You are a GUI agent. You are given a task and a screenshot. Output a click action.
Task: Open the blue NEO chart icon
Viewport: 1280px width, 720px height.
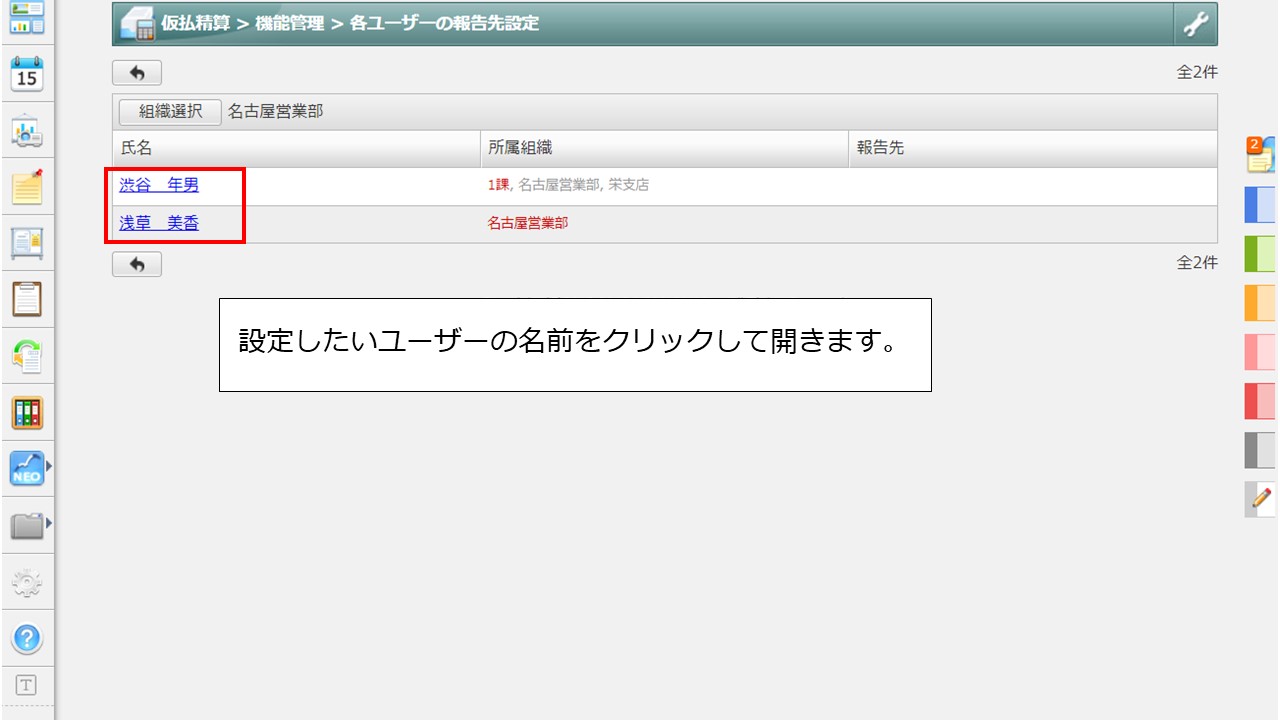(x=26, y=468)
